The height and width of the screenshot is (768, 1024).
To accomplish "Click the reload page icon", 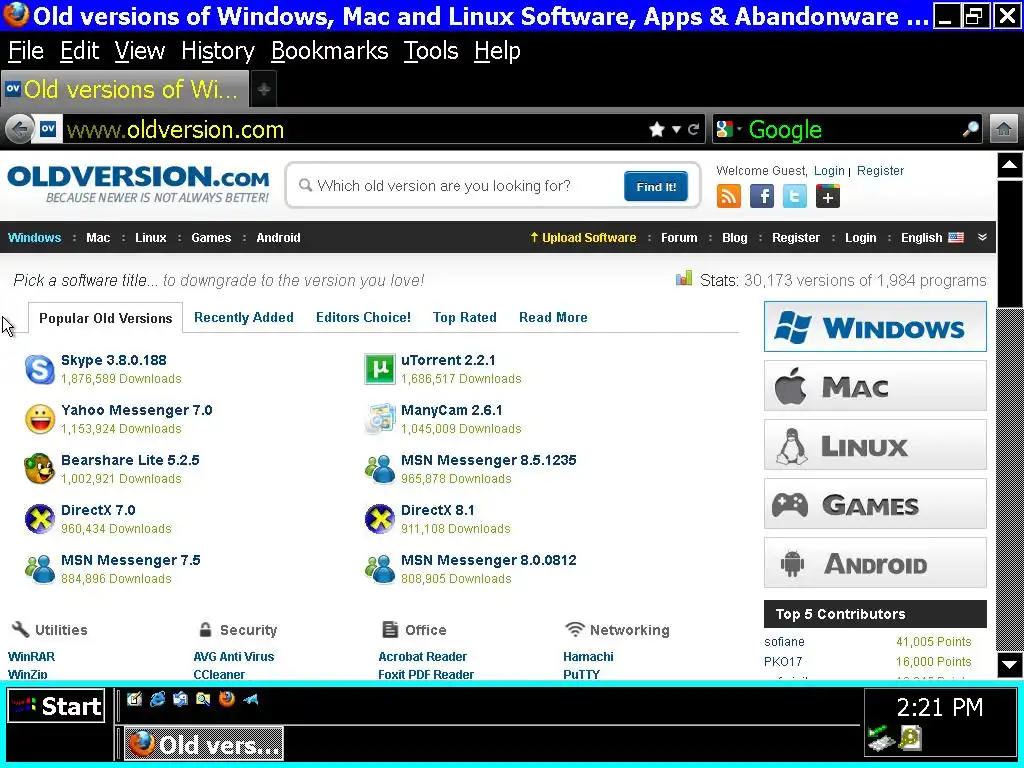I will 694,129.
